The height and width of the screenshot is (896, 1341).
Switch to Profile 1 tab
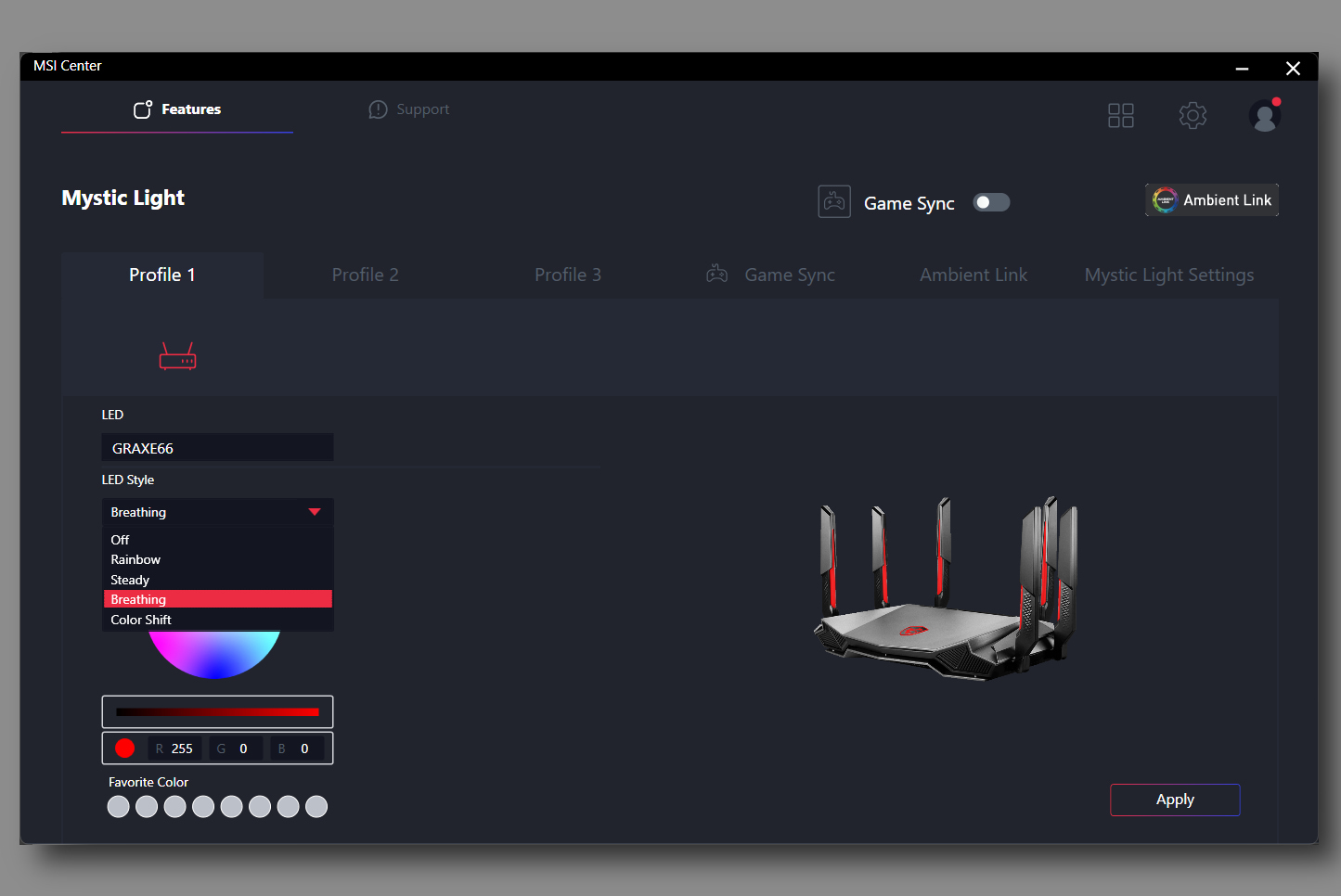(x=162, y=275)
